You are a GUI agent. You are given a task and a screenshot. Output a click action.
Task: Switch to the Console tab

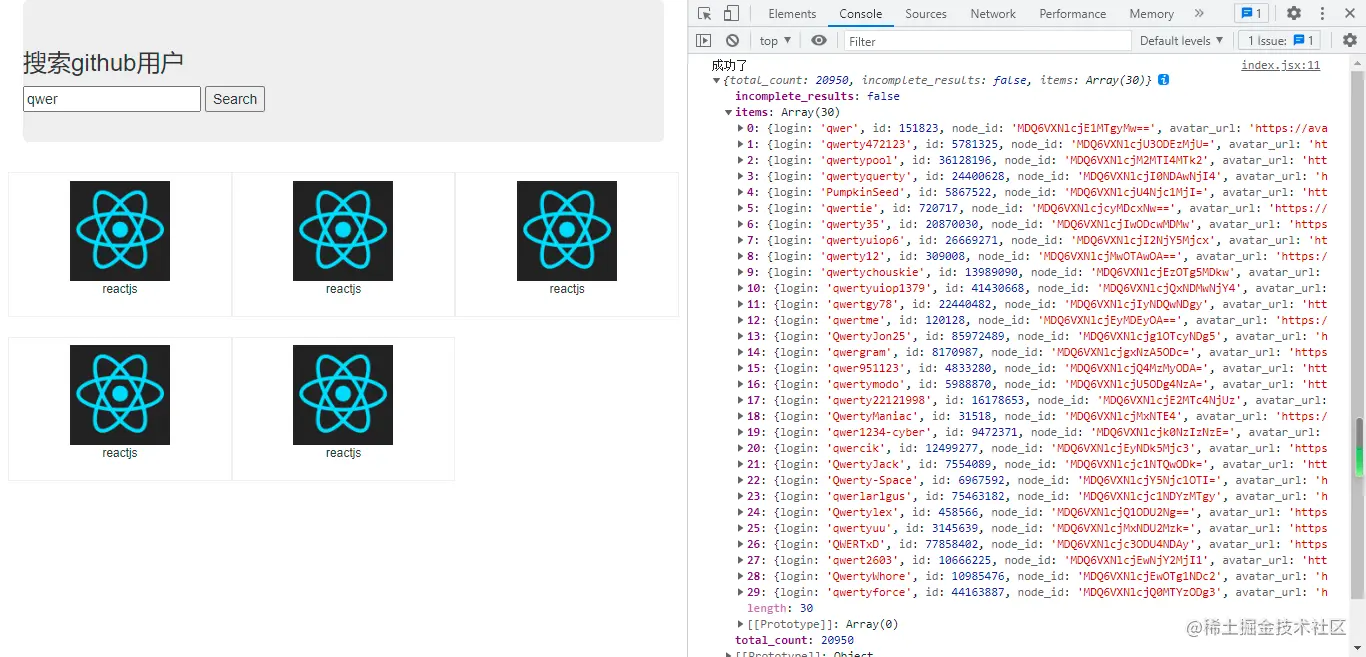click(x=861, y=14)
